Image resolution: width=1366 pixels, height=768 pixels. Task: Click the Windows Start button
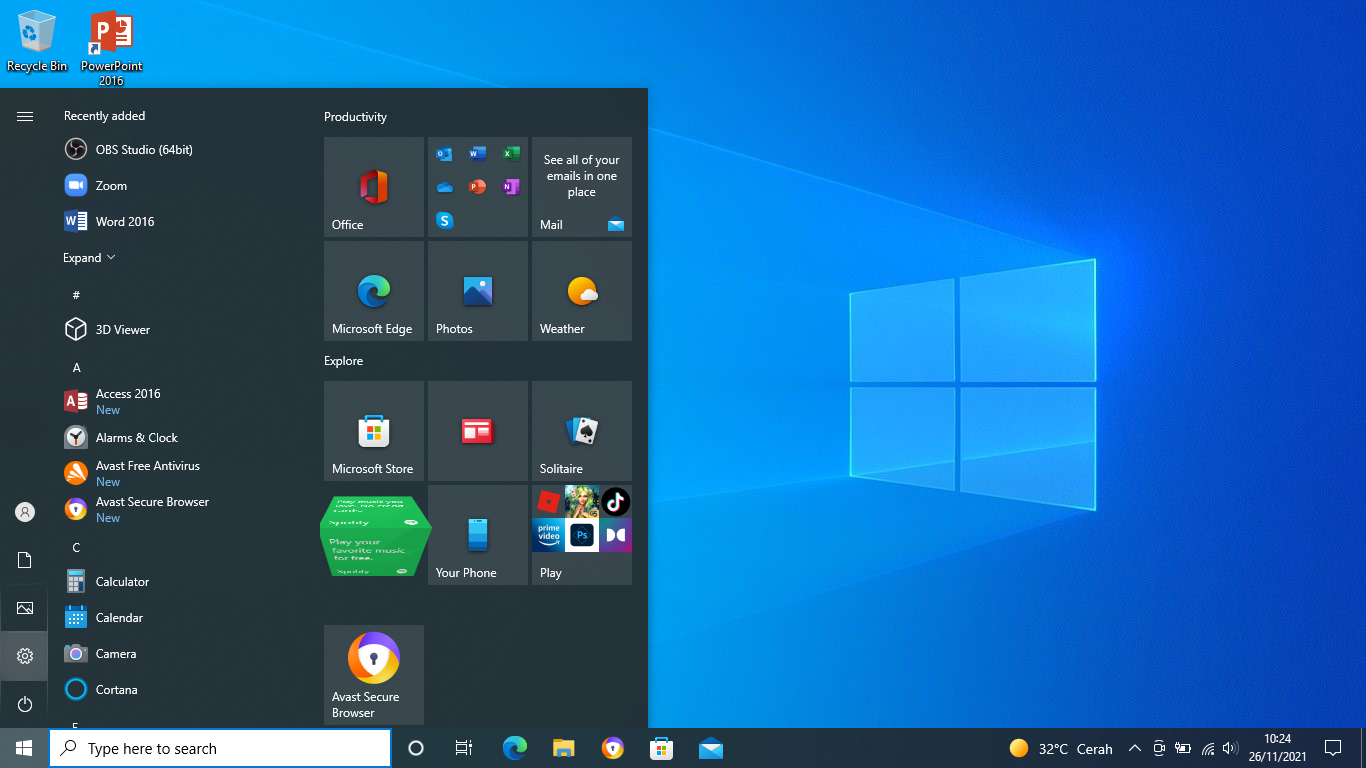point(24,748)
